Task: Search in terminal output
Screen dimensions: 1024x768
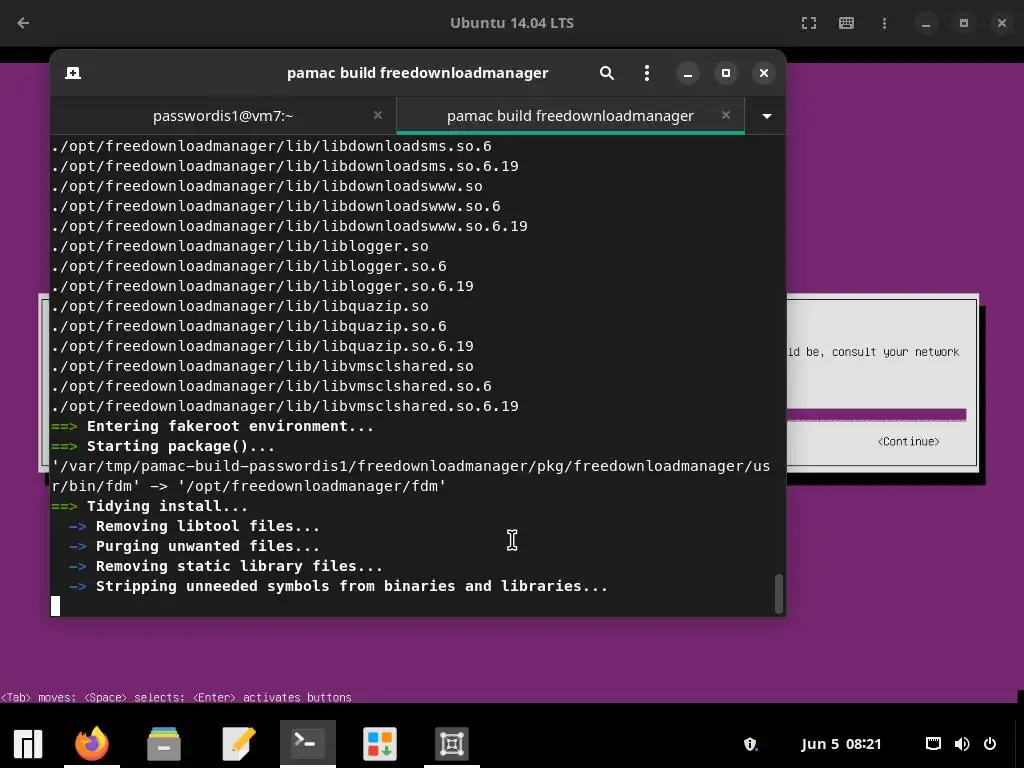Action: (x=607, y=73)
